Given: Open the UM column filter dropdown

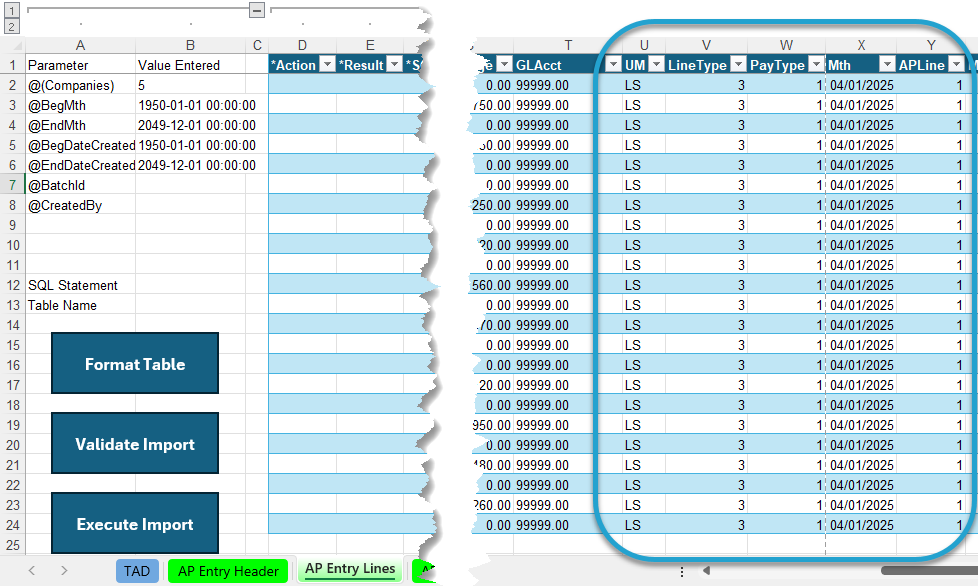Looking at the screenshot, I should click(656, 64).
